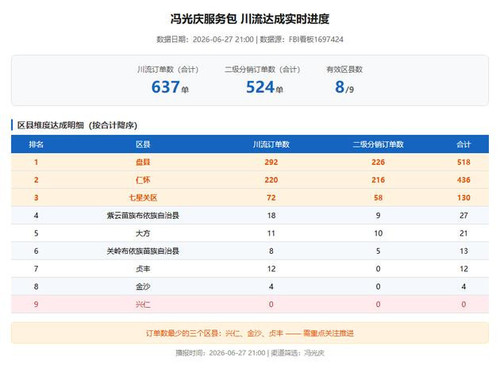Image resolution: width=500 pixels, height=368 pixels.
Task: Click the 数据日期 2026-06-27 21:00 subtitle line
Action: coord(250,39)
